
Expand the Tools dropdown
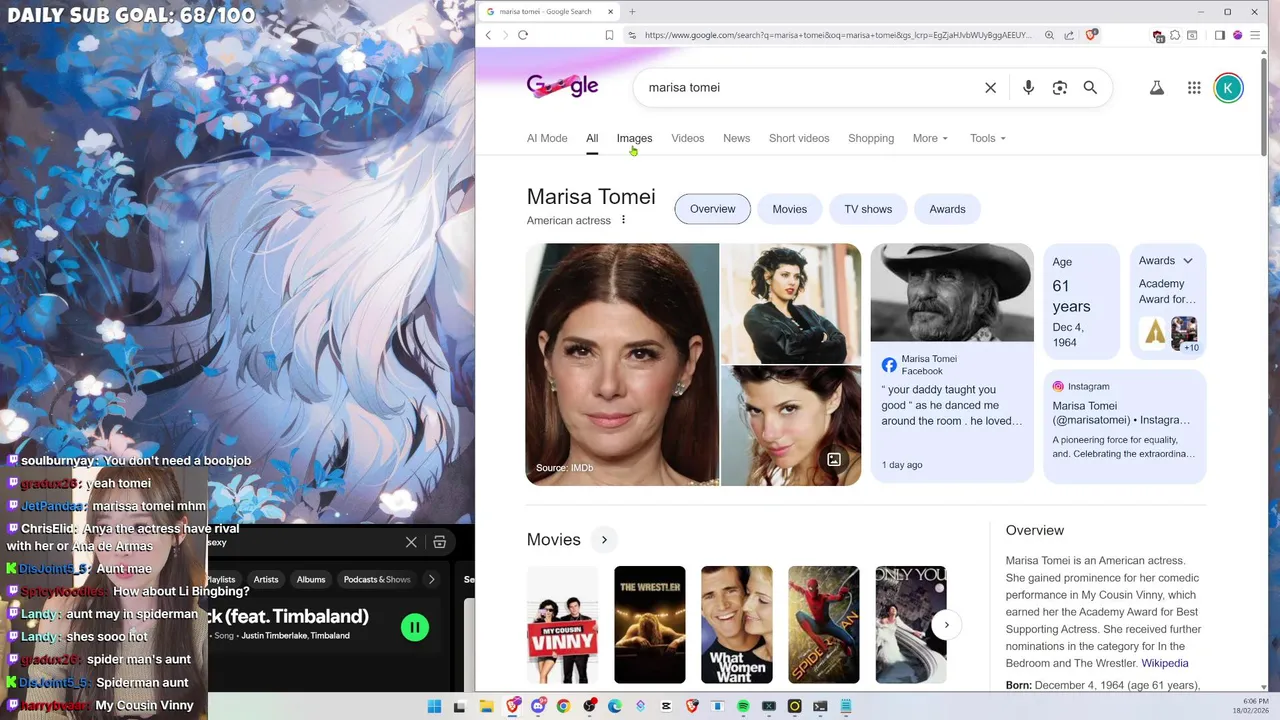[x=987, y=138]
